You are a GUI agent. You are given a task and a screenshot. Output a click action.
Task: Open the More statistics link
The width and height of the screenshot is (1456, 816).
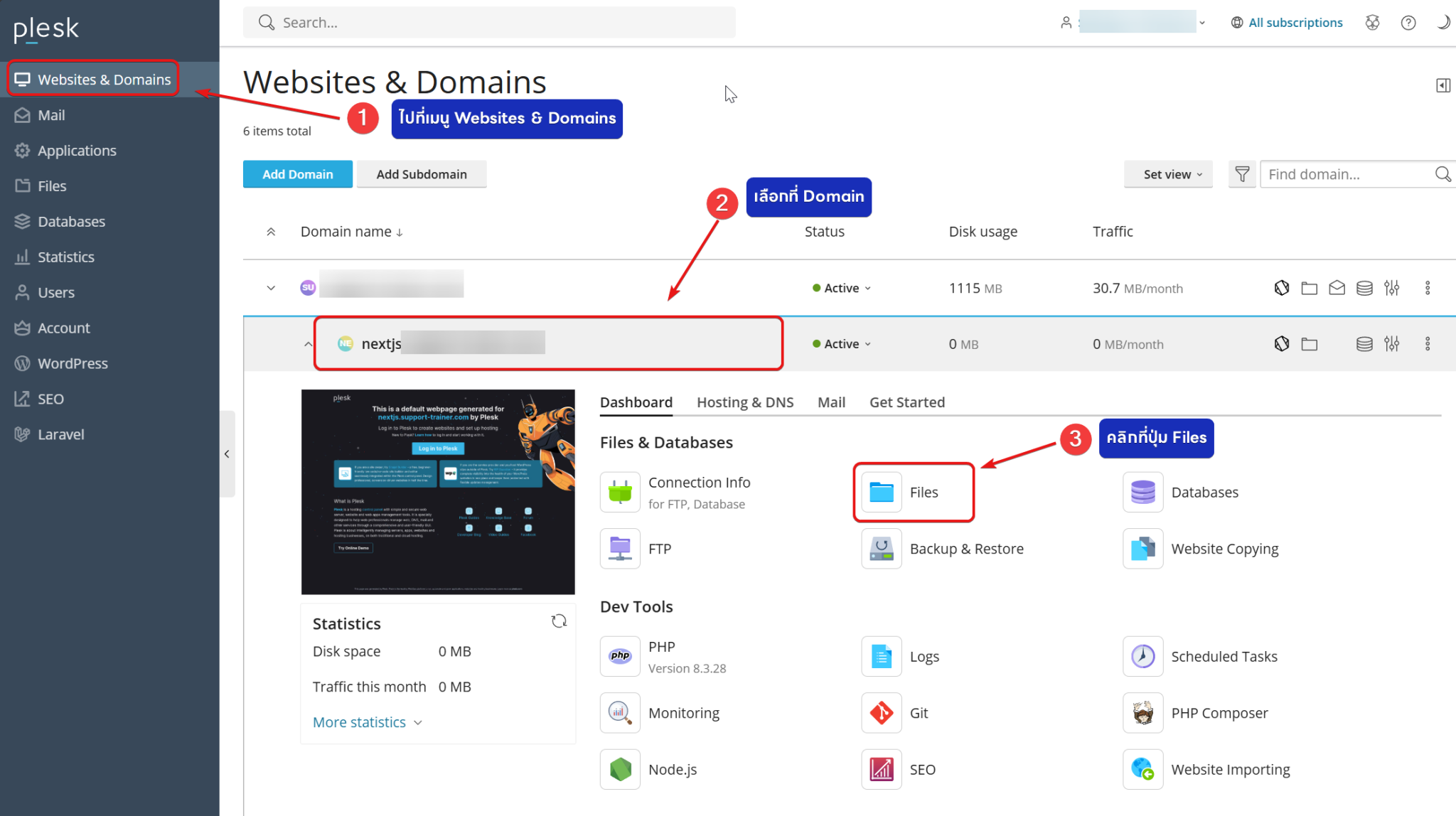coord(360,721)
